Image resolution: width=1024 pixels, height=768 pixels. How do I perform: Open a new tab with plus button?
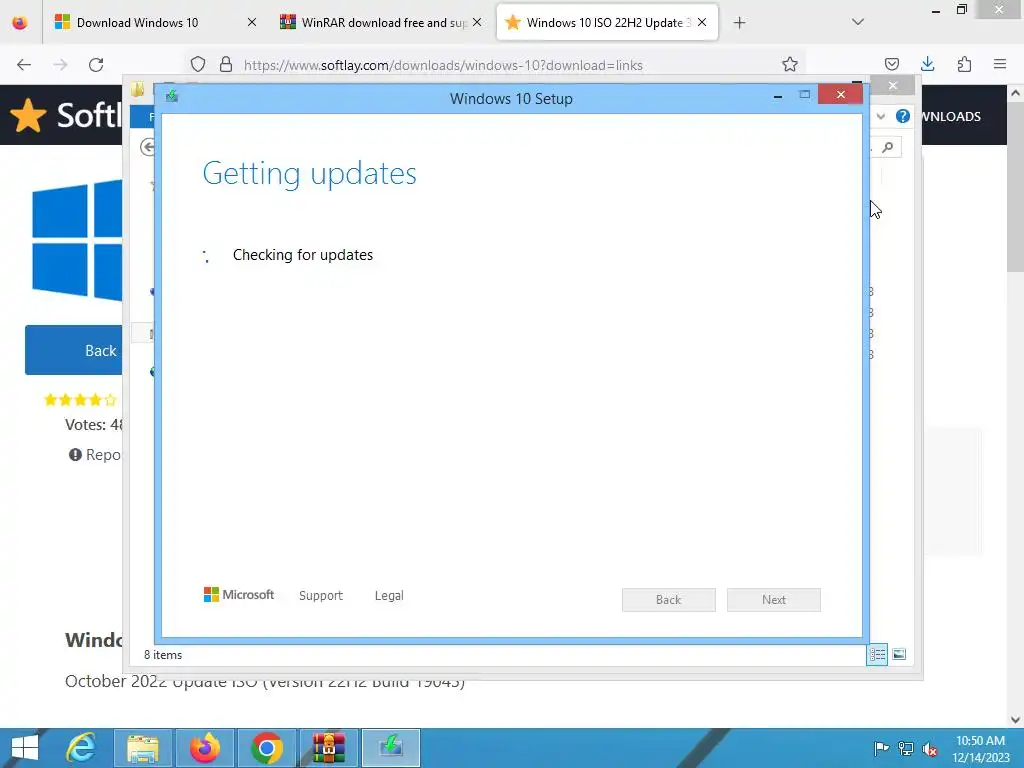(x=739, y=23)
